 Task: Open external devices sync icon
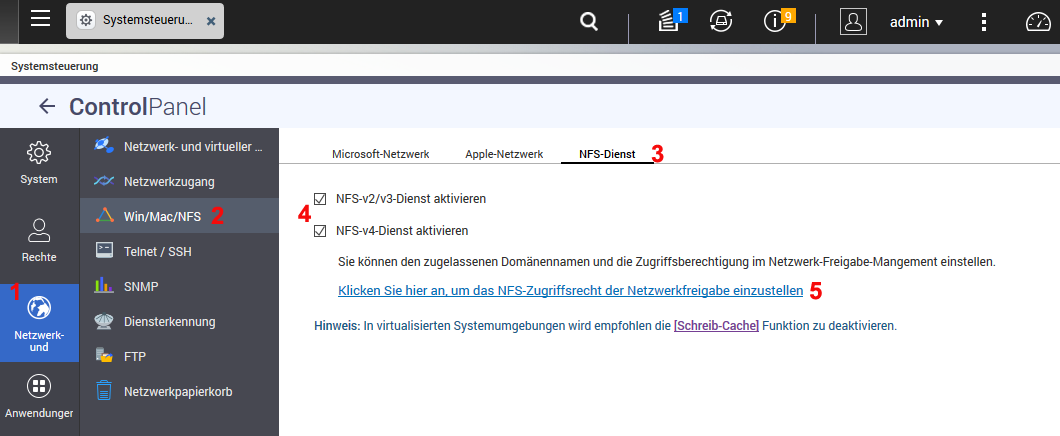721,22
